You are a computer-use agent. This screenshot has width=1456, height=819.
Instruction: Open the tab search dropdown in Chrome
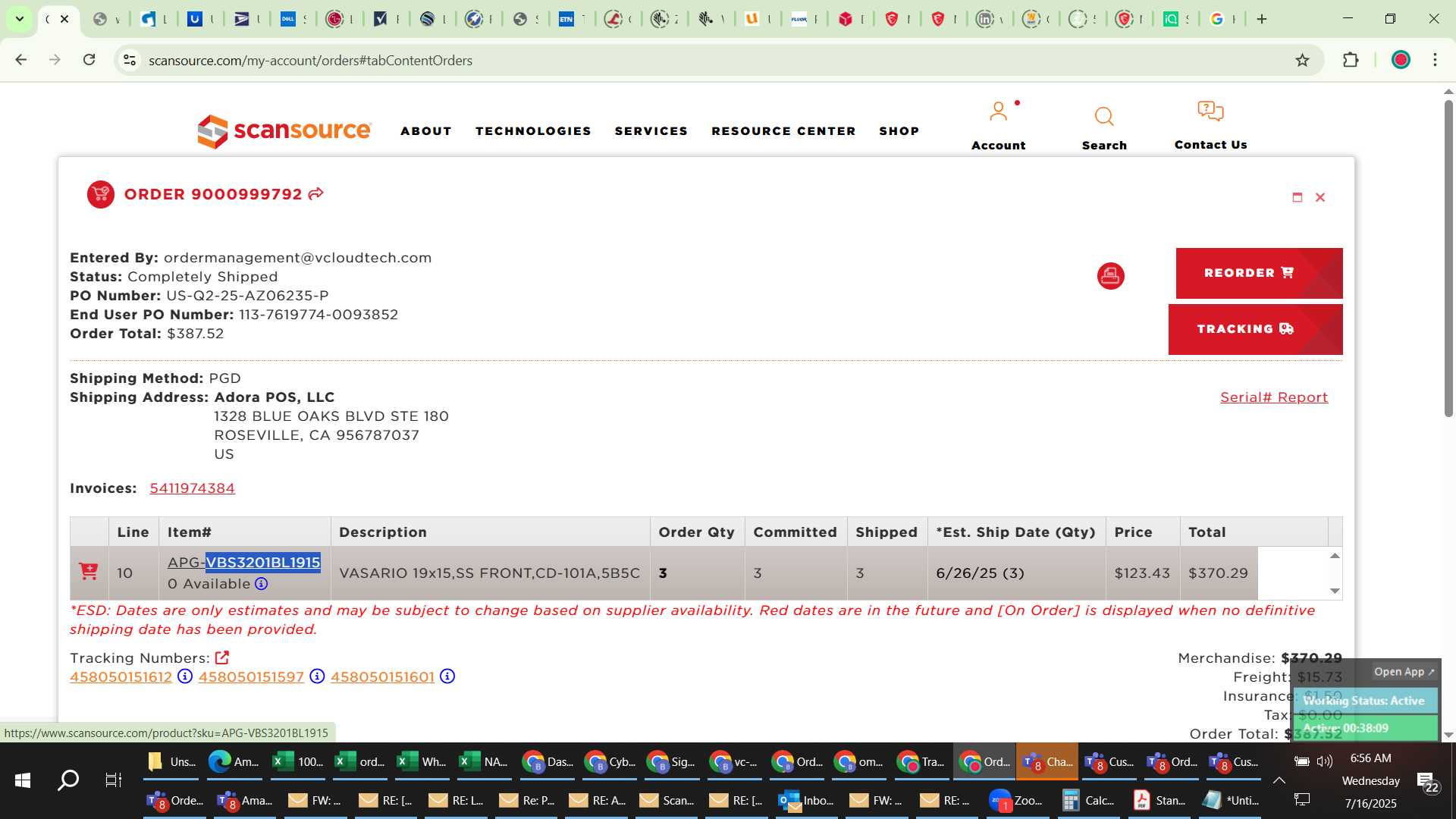pos(20,19)
